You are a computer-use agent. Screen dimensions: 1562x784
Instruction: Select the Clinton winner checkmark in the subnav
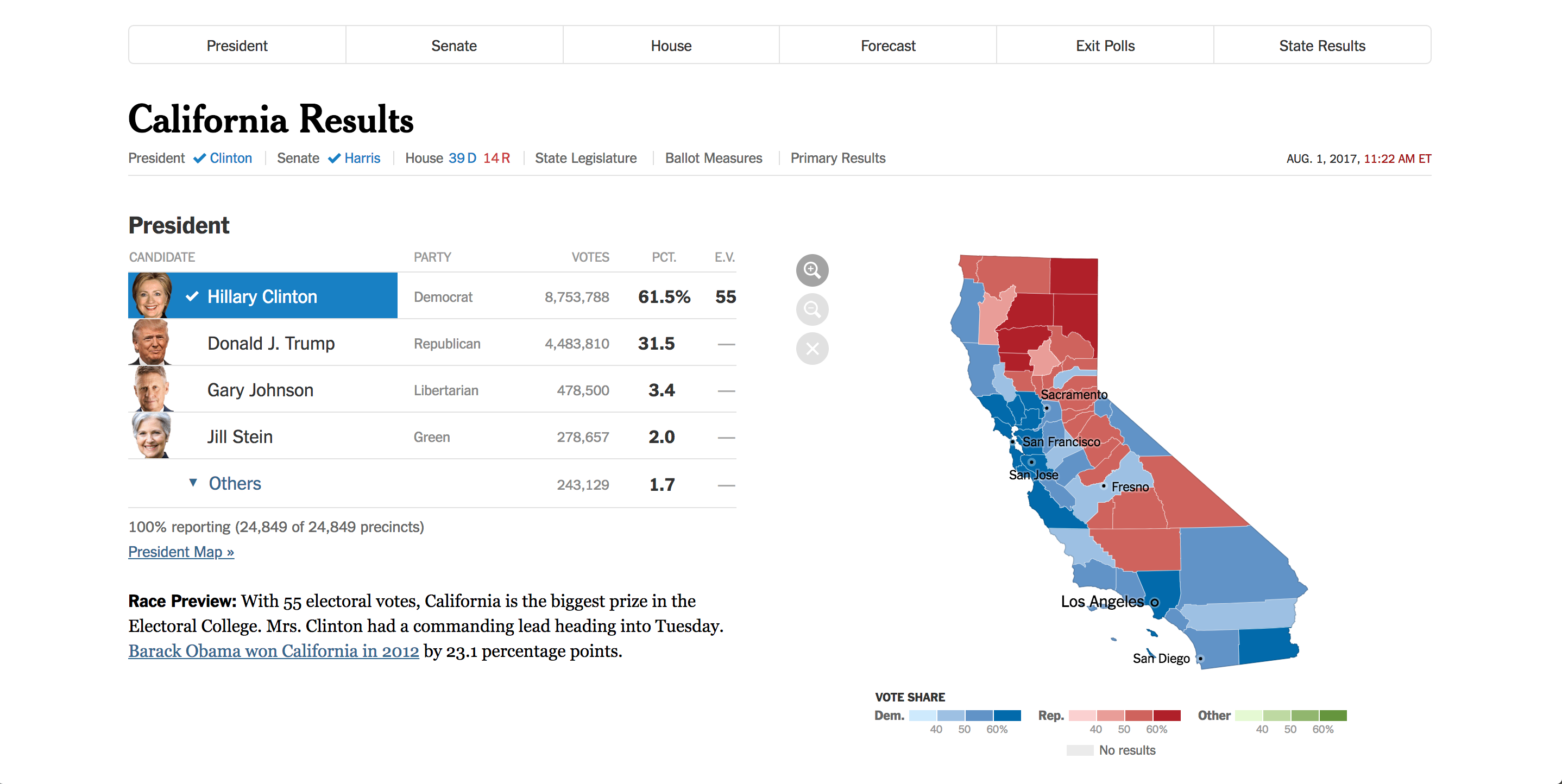click(200, 157)
